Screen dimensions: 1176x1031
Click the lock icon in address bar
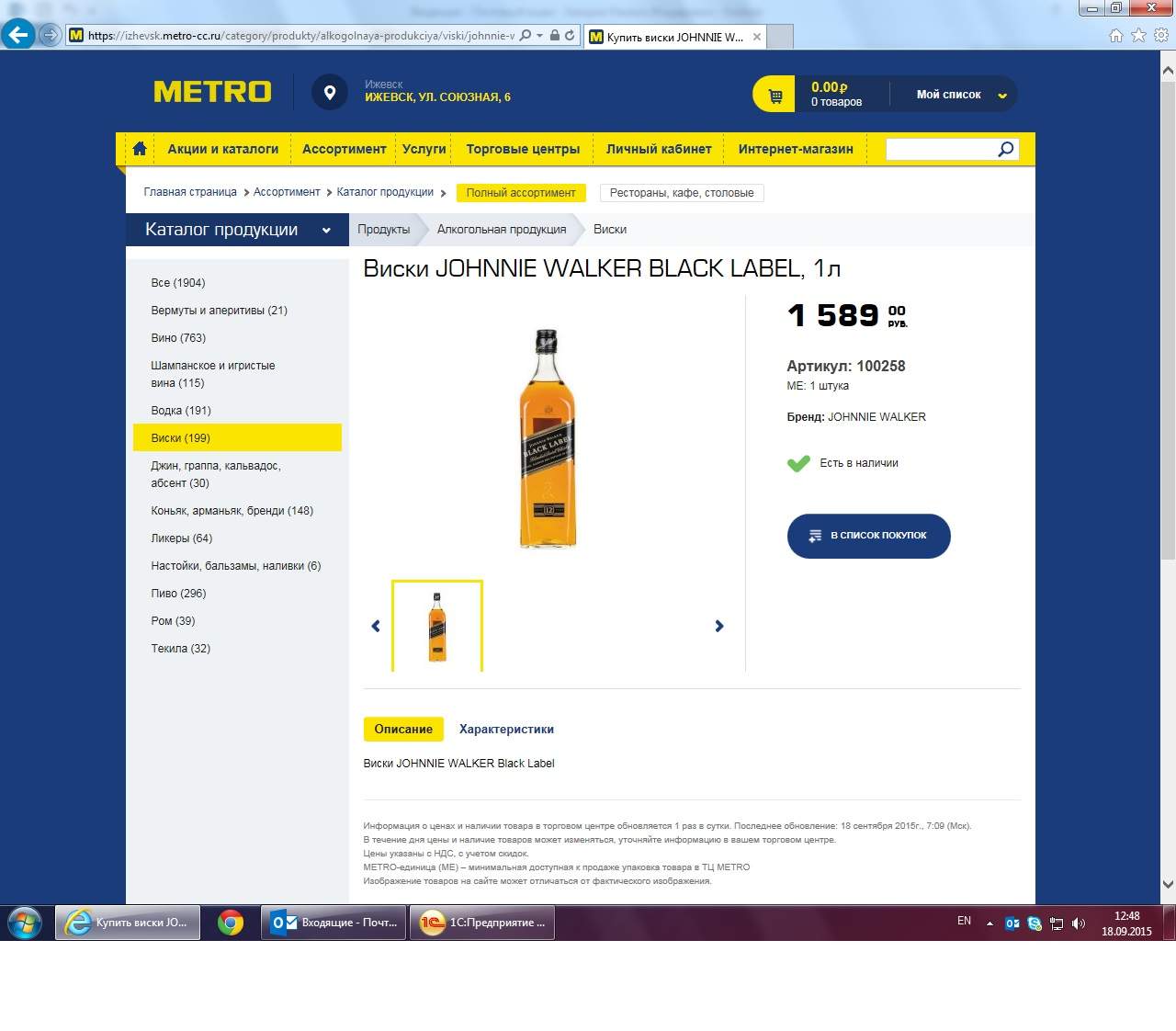point(554,36)
